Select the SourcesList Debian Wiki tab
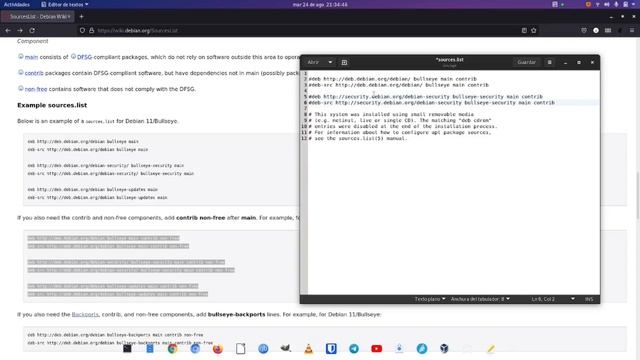This screenshot has height=360, width=640. tap(37, 17)
